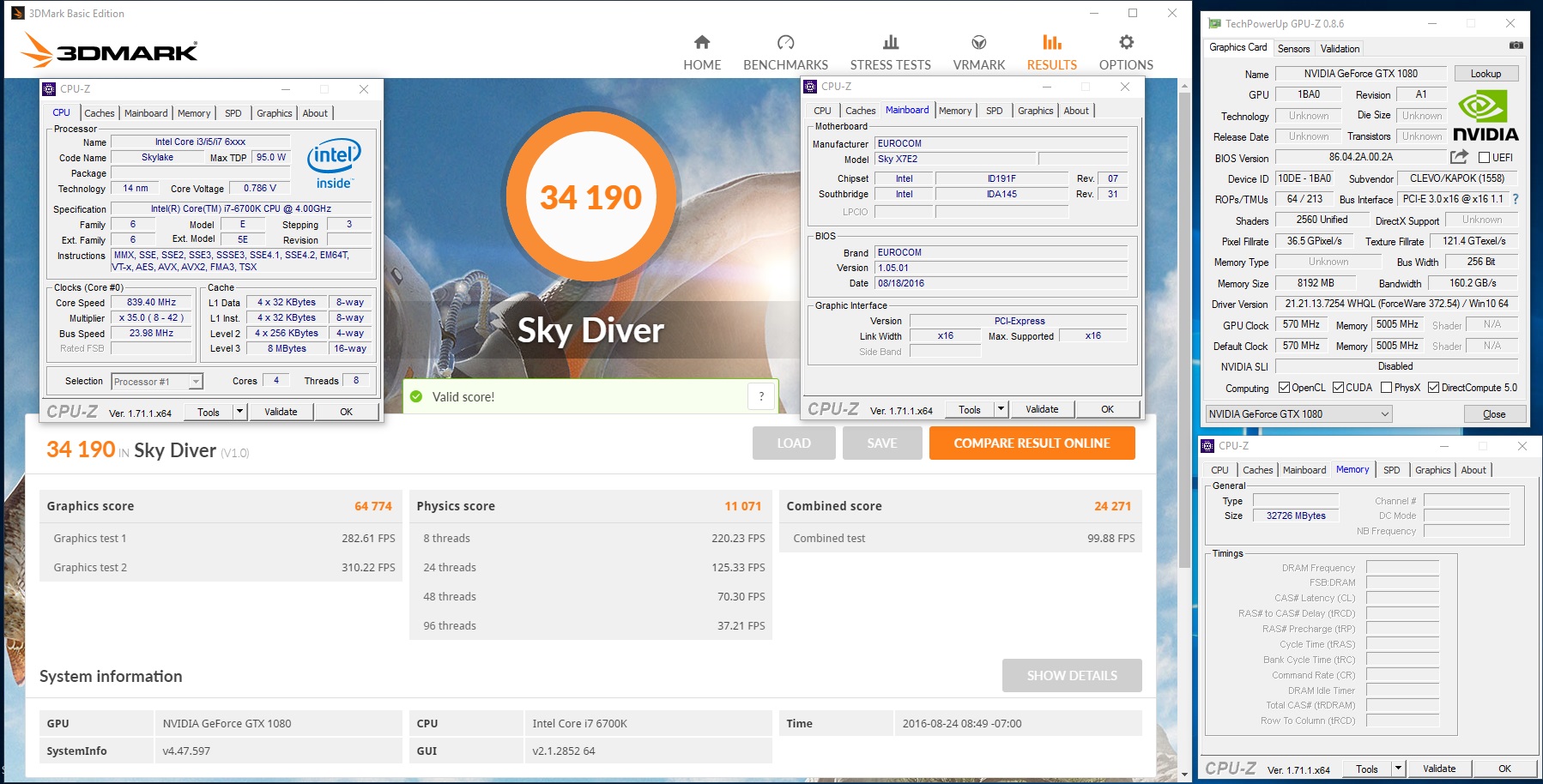
Task: Expand the Processor #1 selection dropdown
Action: [x=196, y=382]
